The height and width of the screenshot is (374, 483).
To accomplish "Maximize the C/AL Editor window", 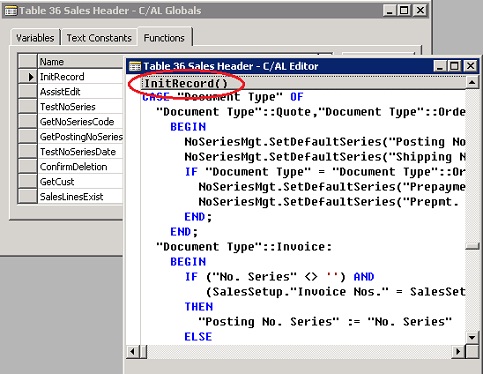I will coord(454,66).
